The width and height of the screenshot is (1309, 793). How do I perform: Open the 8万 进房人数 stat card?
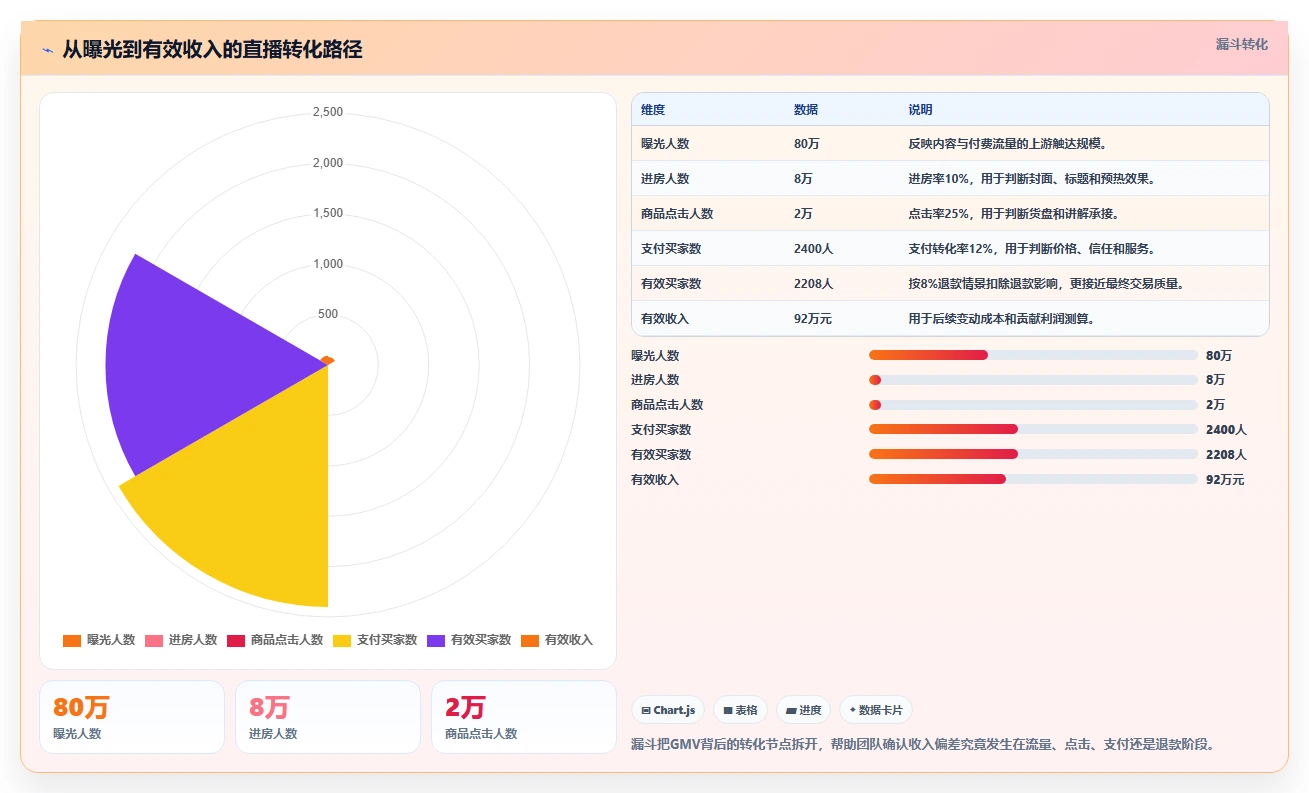(328, 717)
